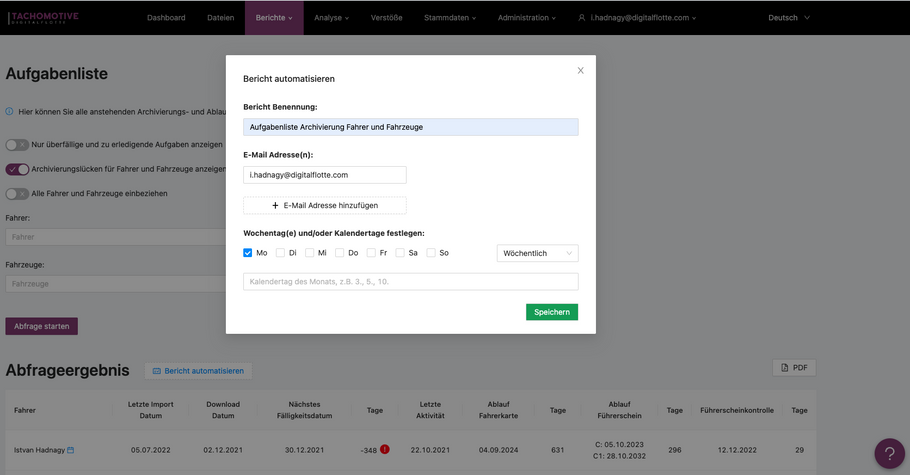The height and width of the screenshot is (475, 910).
Task: Expand the Deutsch language selector
Action: point(789,18)
